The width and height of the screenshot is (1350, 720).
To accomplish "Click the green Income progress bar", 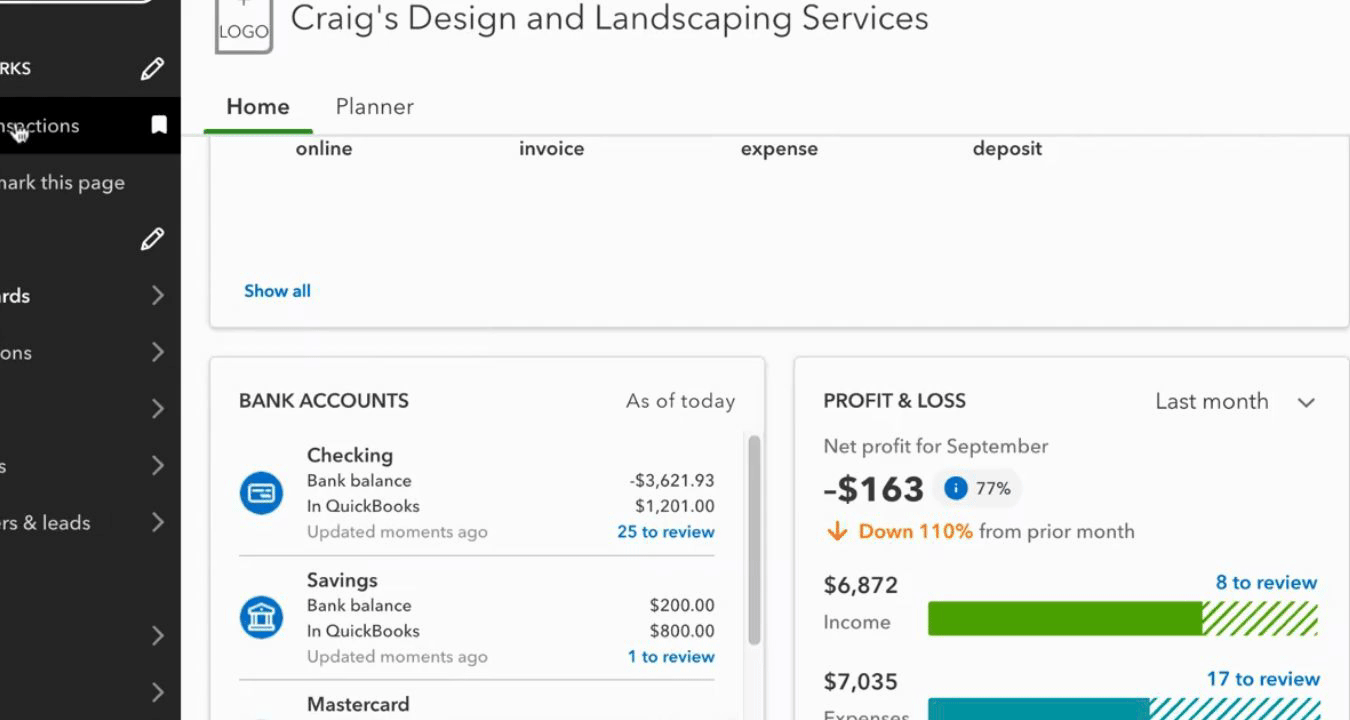I will tap(1064, 619).
